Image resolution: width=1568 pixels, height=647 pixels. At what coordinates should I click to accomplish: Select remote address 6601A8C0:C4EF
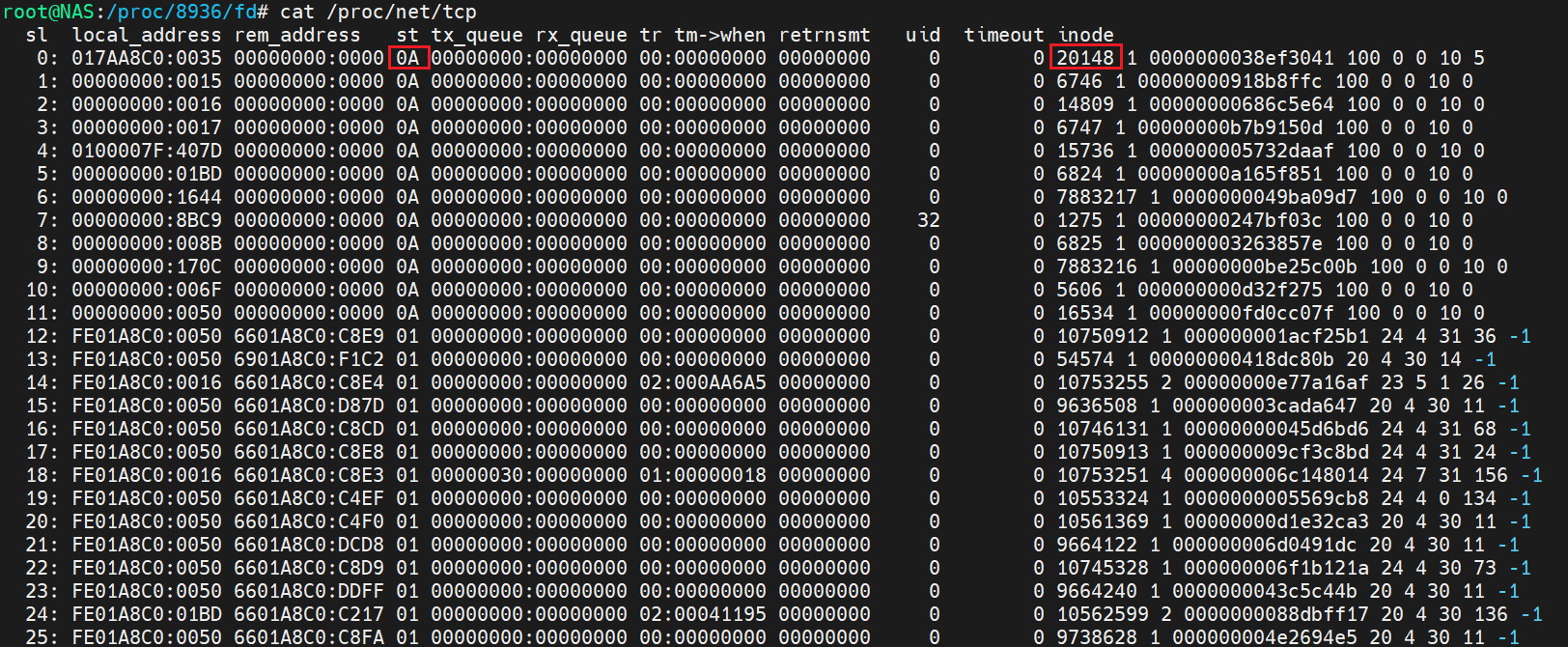[x=309, y=498]
